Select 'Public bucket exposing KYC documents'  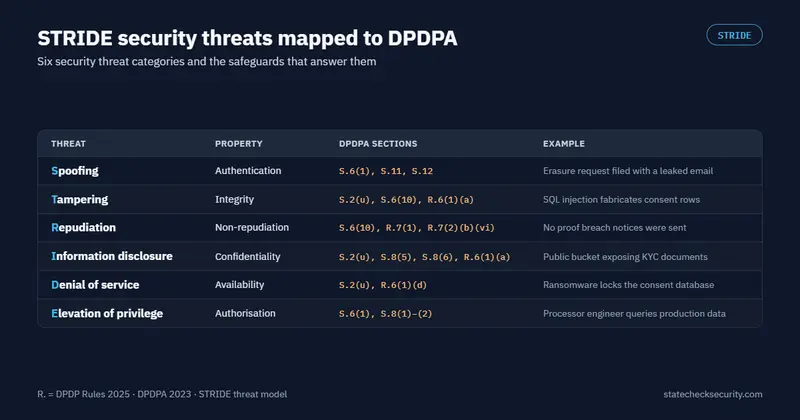(x=626, y=257)
